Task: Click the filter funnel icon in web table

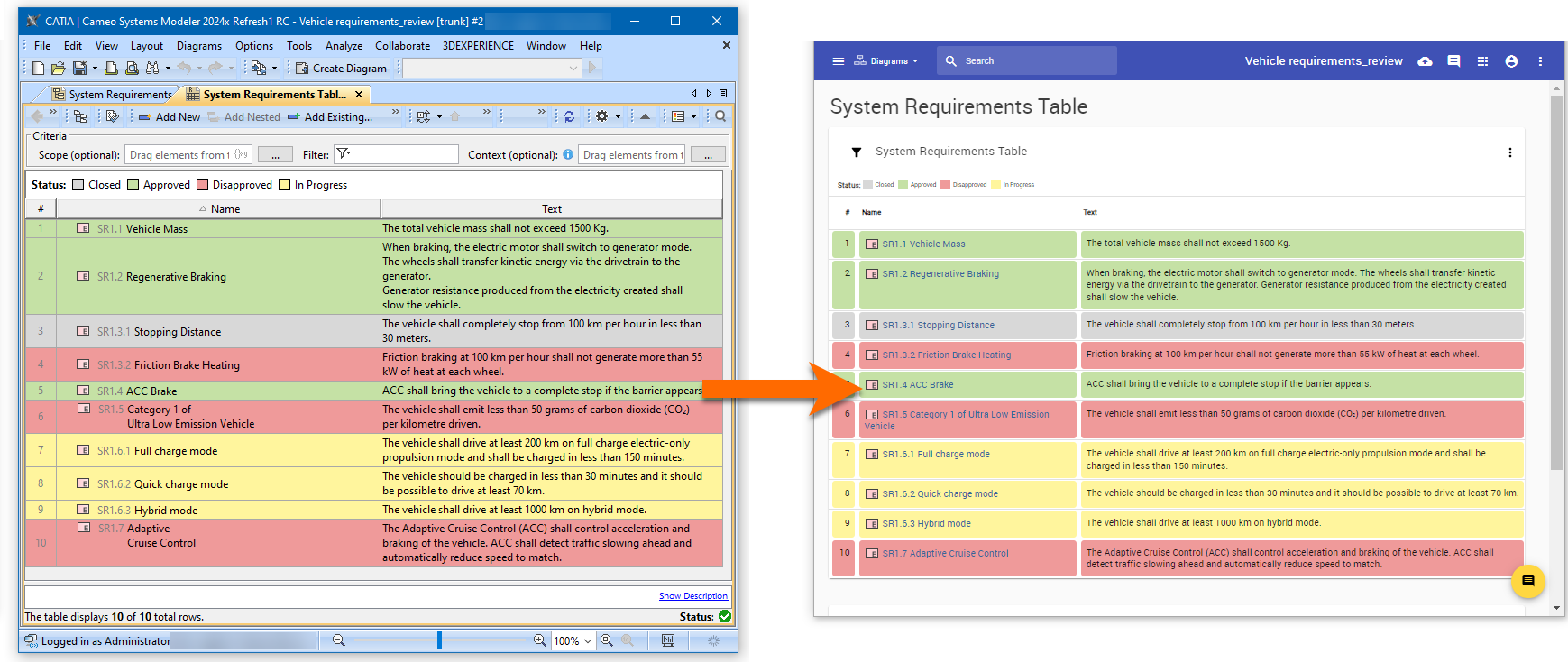Action: coord(857,152)
